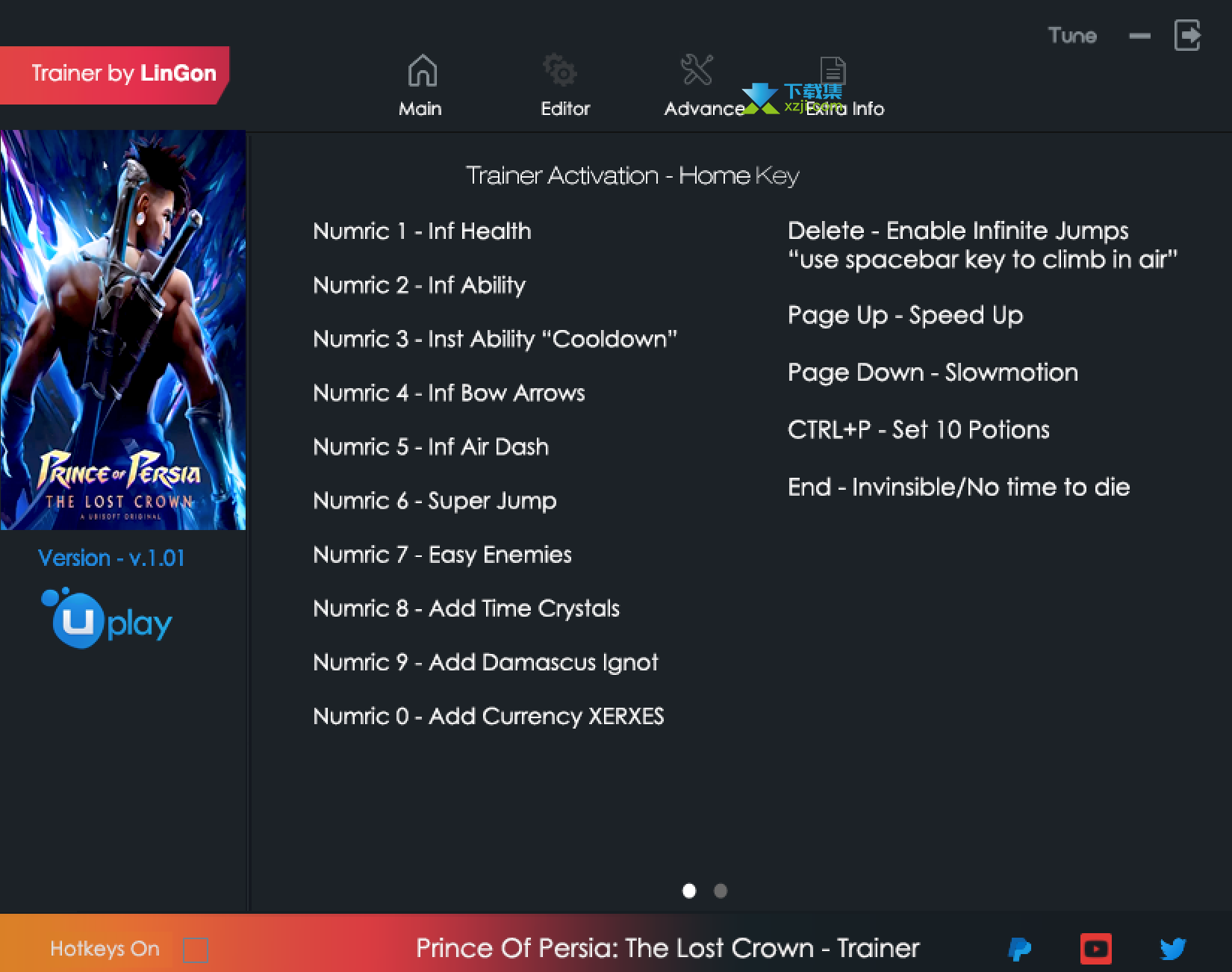This screenshot has height=972, width=1232.
Task: Click the Main tab label
Action: 420,109
